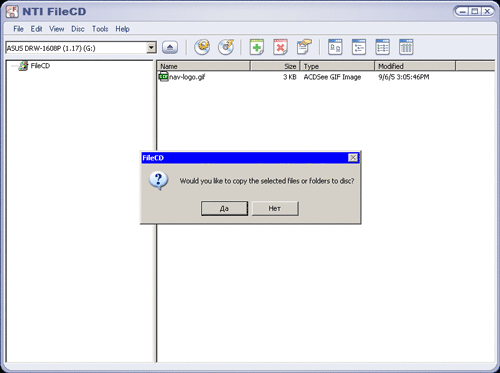
Task: Switch to list view
Action: tap(382, 47)
